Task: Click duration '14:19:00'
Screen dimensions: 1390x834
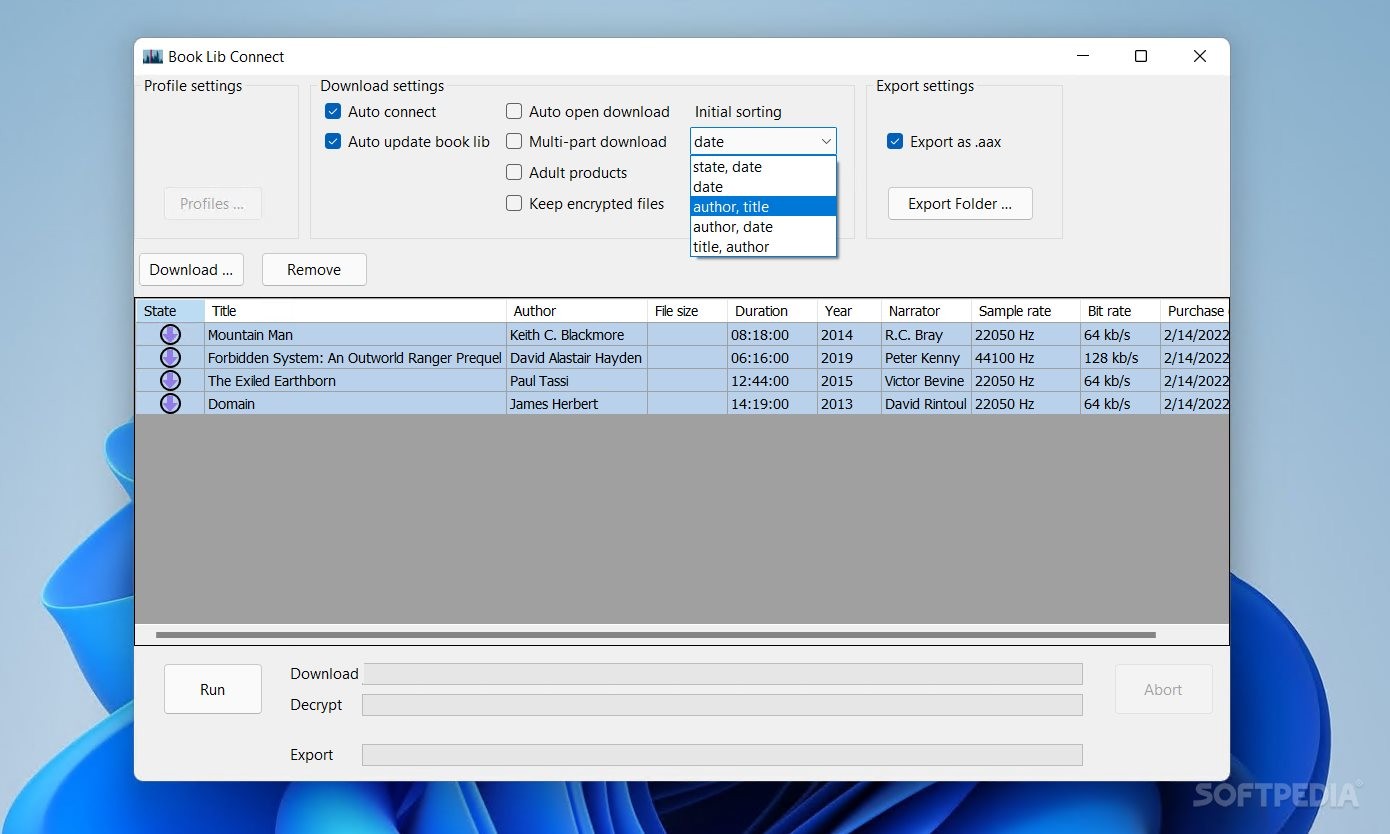Action: coord(772,404)
